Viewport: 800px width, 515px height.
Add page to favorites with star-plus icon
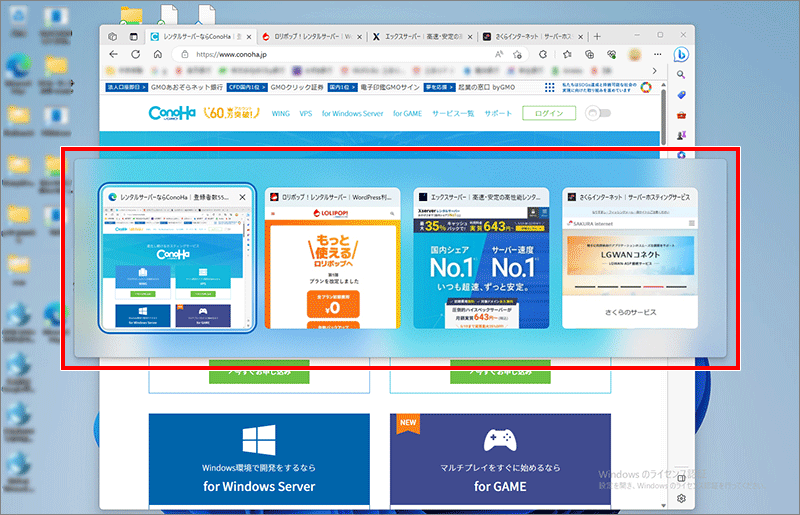pos(518,54)
